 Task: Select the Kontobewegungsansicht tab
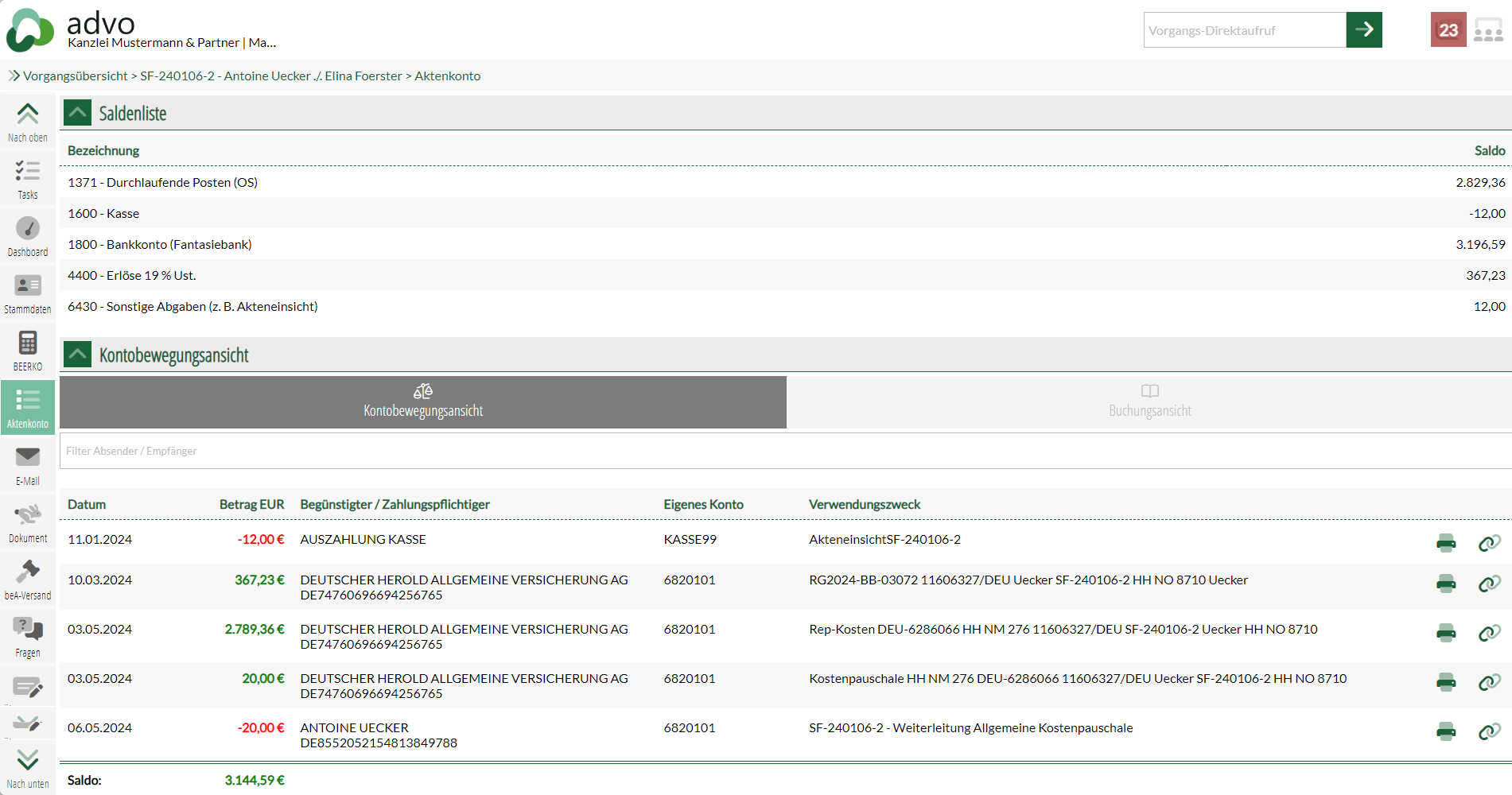(x=423, y=401)
